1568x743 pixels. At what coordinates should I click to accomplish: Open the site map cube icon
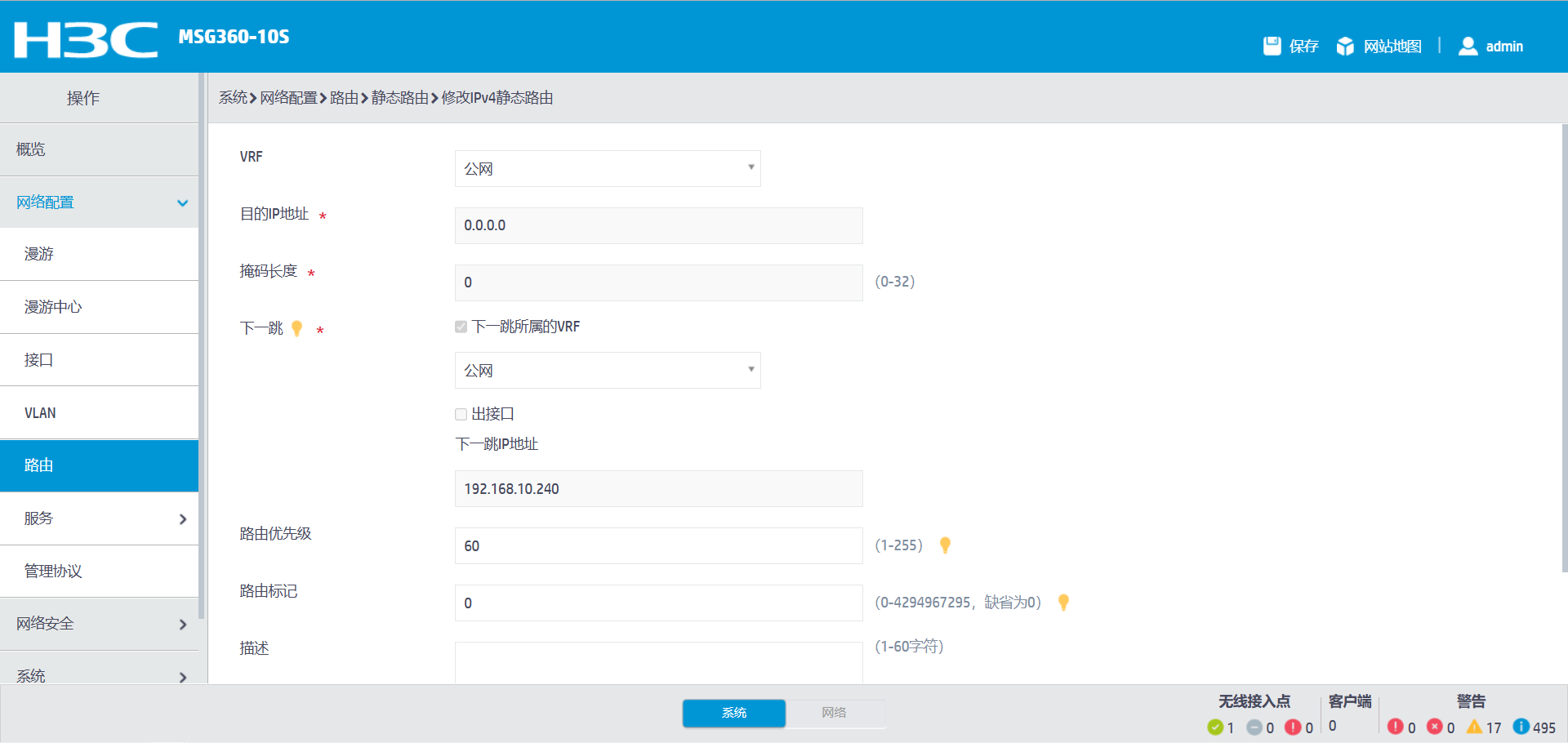1345,47
